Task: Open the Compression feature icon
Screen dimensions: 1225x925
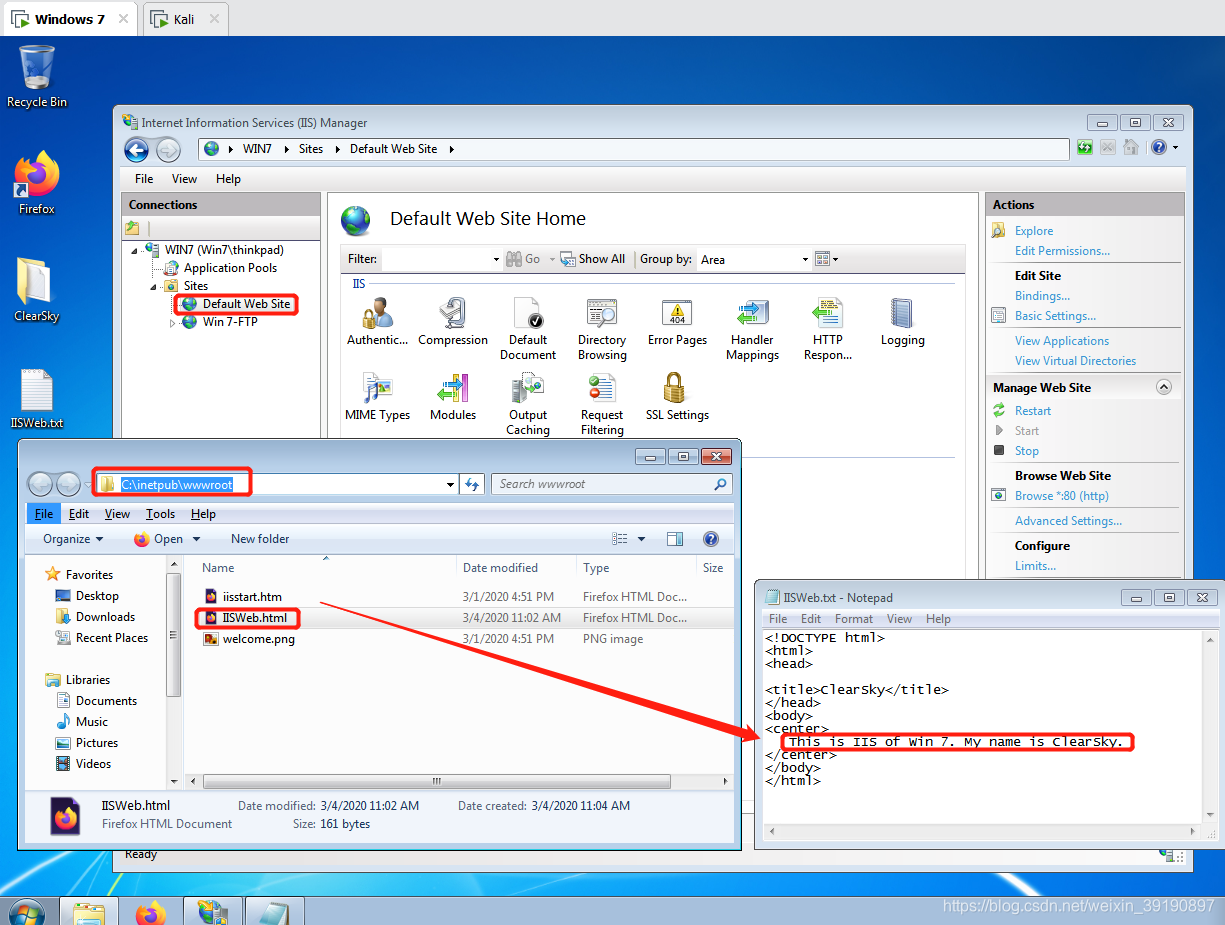Action: coord(453,322)
